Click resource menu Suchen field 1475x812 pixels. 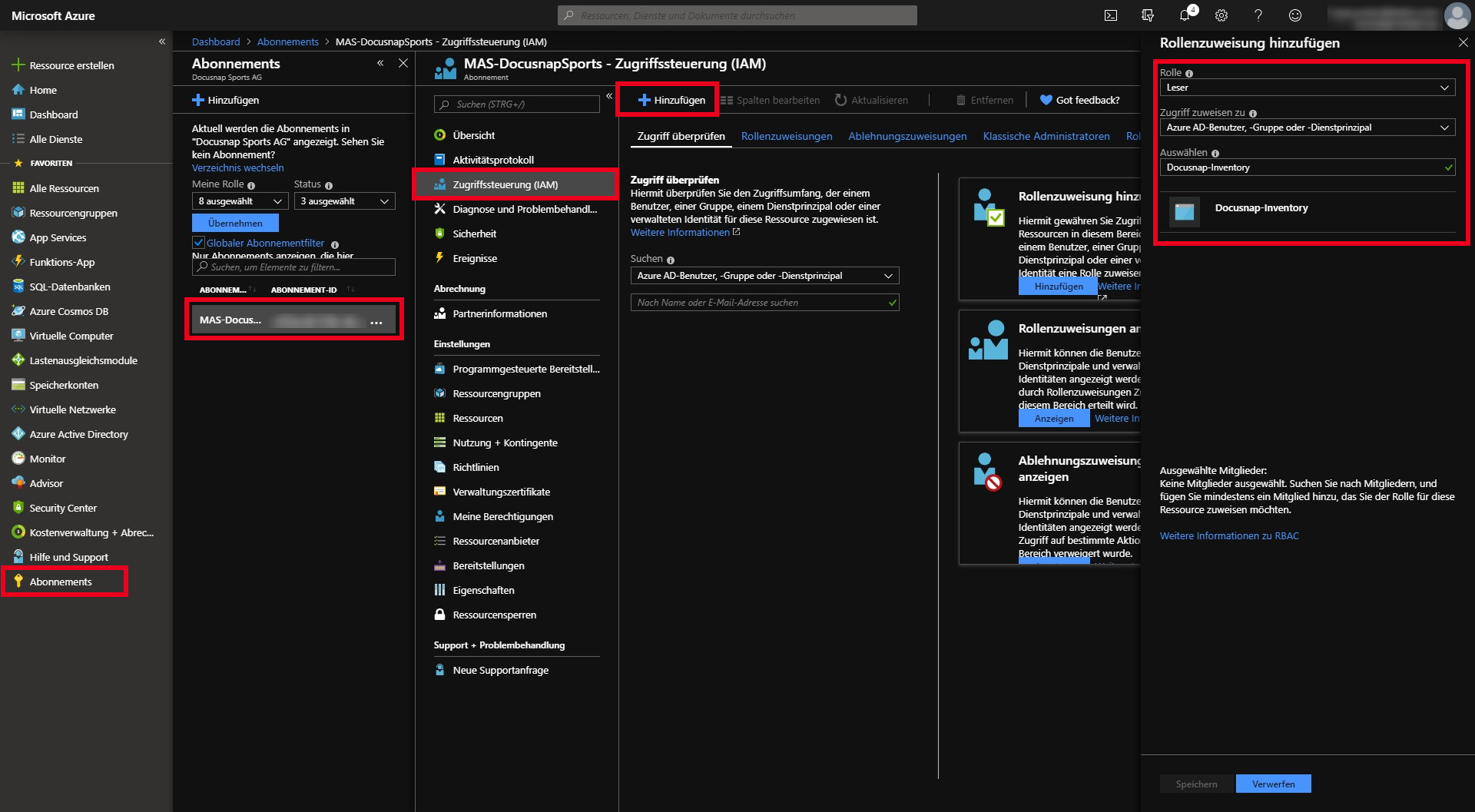pos(517,104)
